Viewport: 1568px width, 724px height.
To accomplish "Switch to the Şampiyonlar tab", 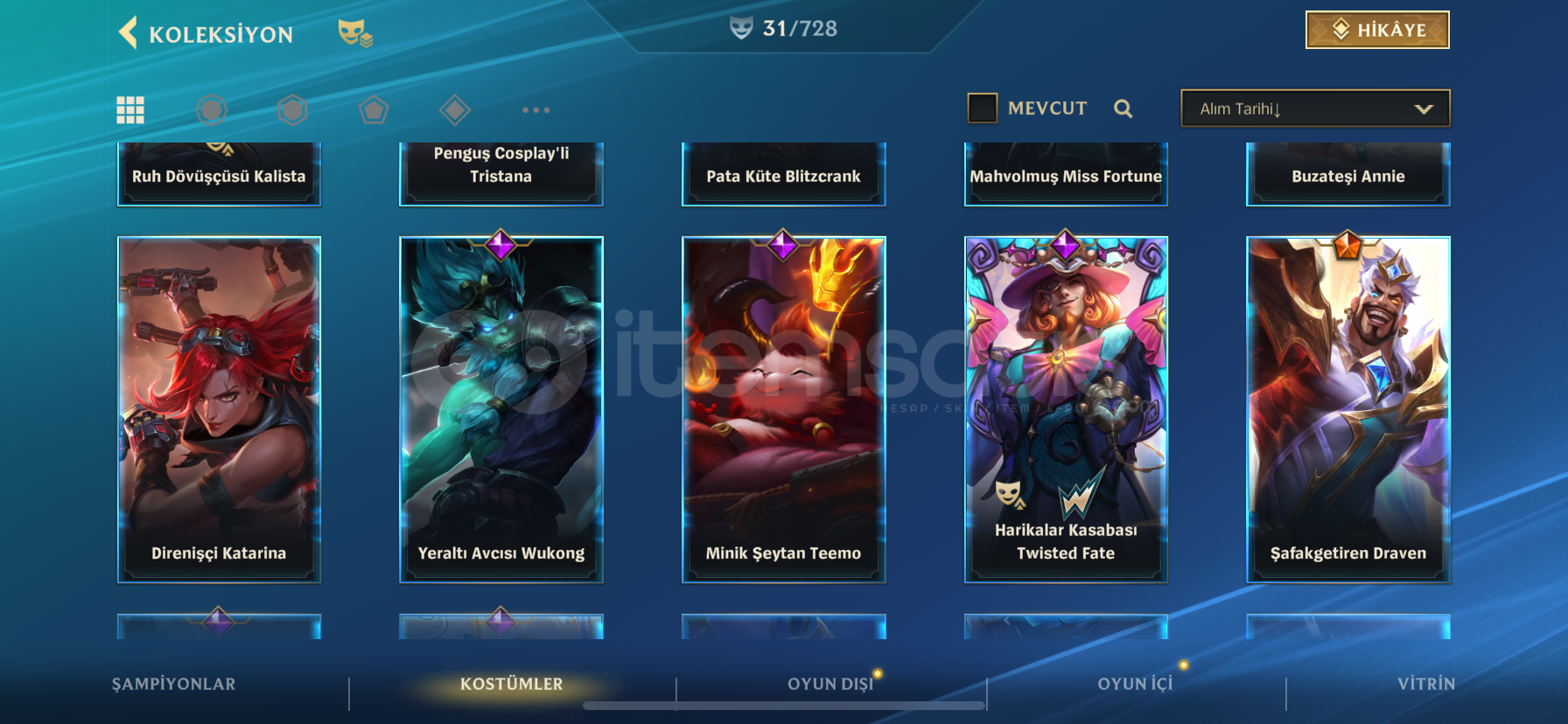I will tap(173, 685).
